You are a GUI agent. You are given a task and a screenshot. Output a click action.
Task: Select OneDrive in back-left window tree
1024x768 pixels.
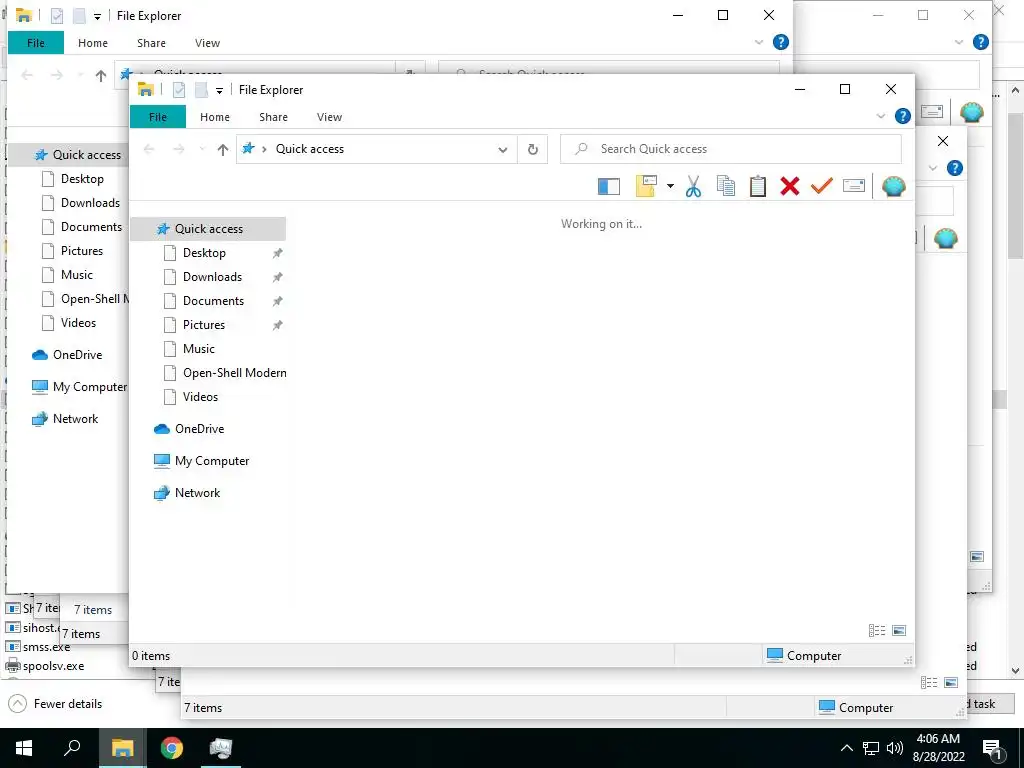tap(77, 355)
